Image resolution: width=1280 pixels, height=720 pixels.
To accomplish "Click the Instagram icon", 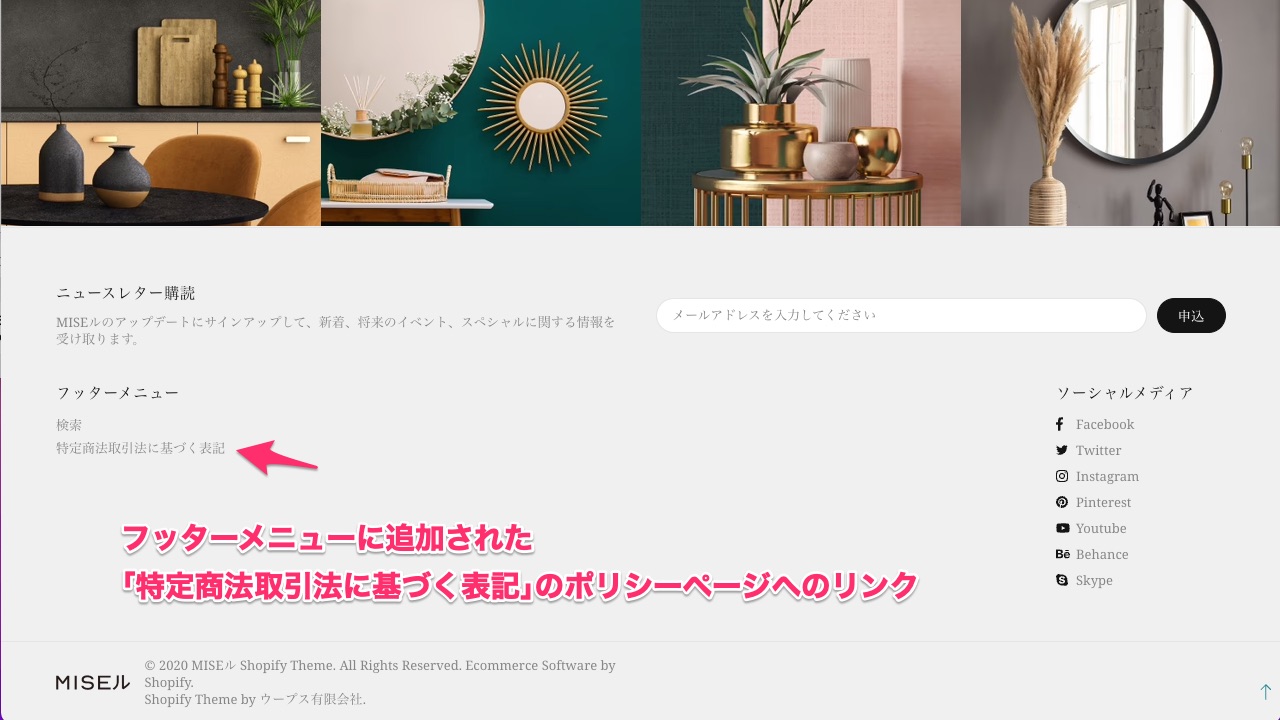I will point(1062,476).
